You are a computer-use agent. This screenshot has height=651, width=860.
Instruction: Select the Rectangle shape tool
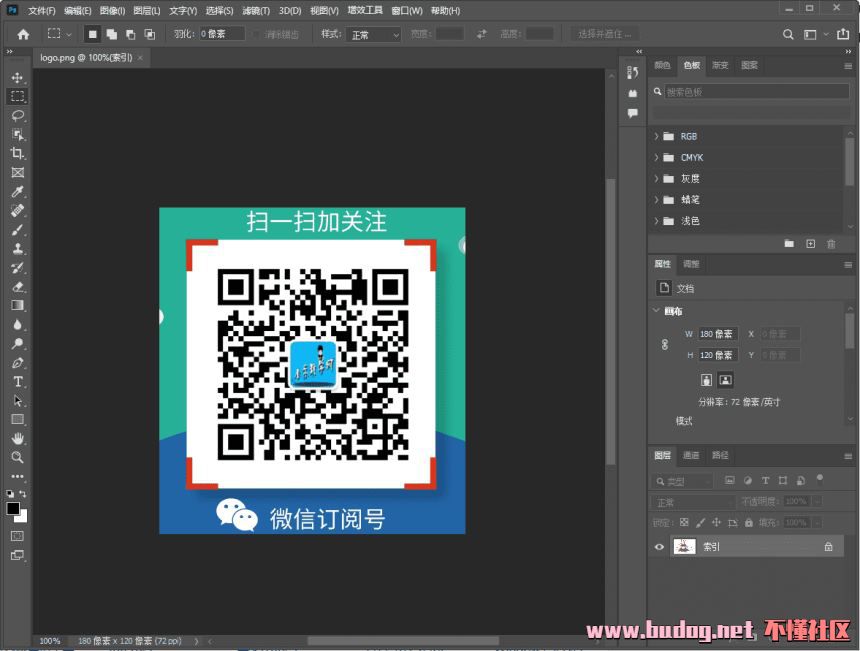[x=18, y=420]
